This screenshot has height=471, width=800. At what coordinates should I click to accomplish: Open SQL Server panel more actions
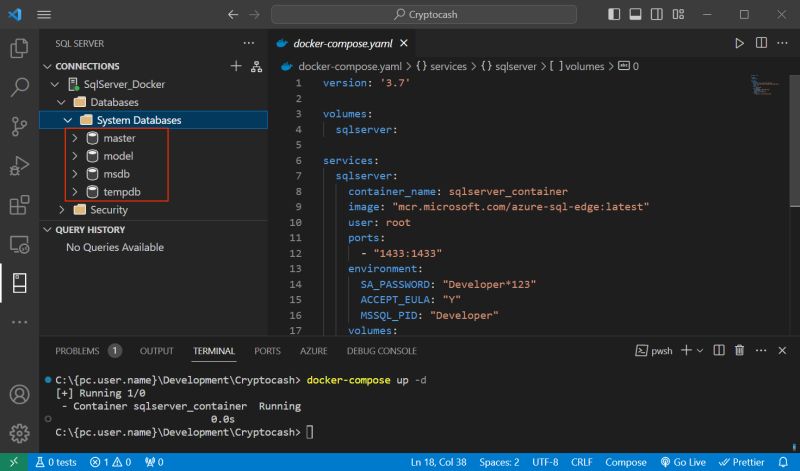[248, 43]
